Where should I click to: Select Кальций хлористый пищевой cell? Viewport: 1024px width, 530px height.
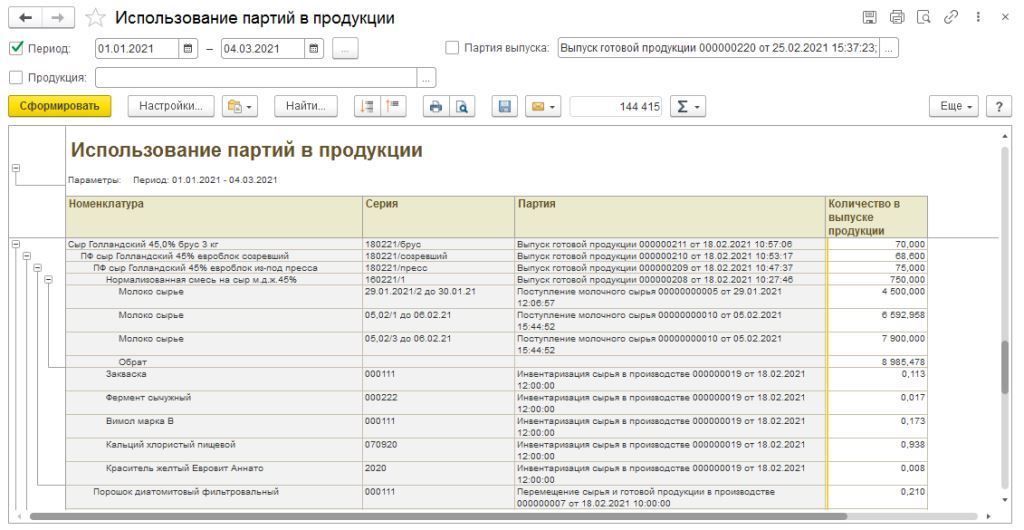click(x=214, y=450)
